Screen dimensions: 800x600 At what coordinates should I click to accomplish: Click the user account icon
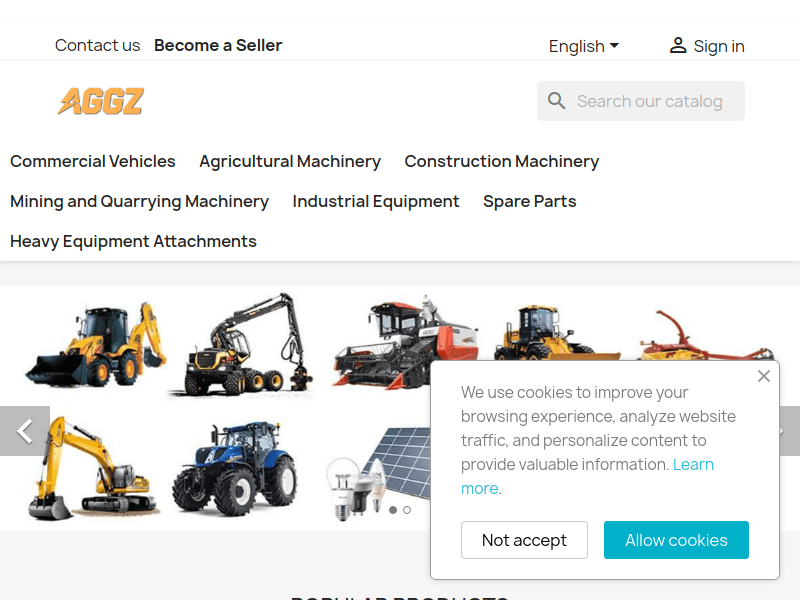click(678, 45)
